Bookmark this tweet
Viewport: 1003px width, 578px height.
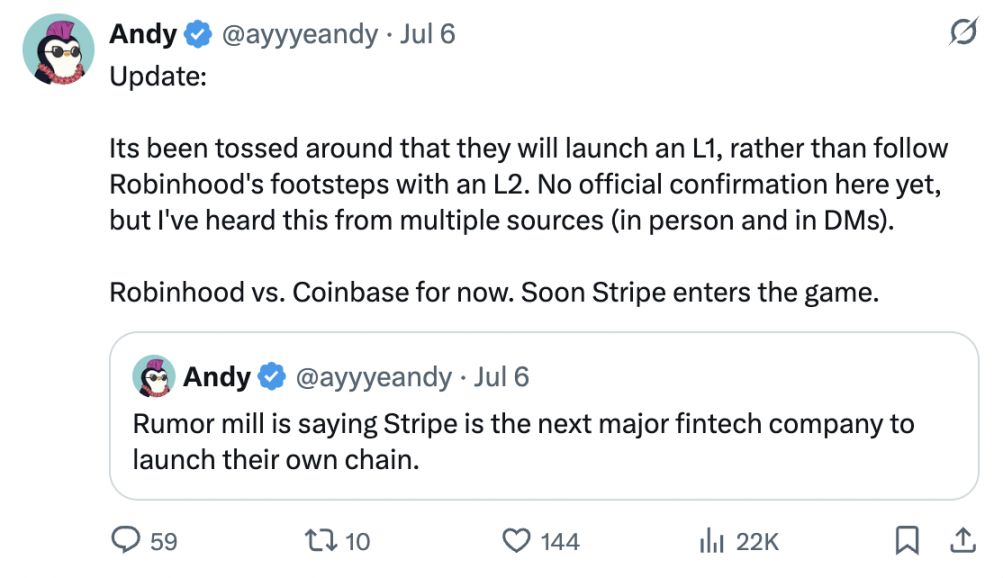(906, 541)
